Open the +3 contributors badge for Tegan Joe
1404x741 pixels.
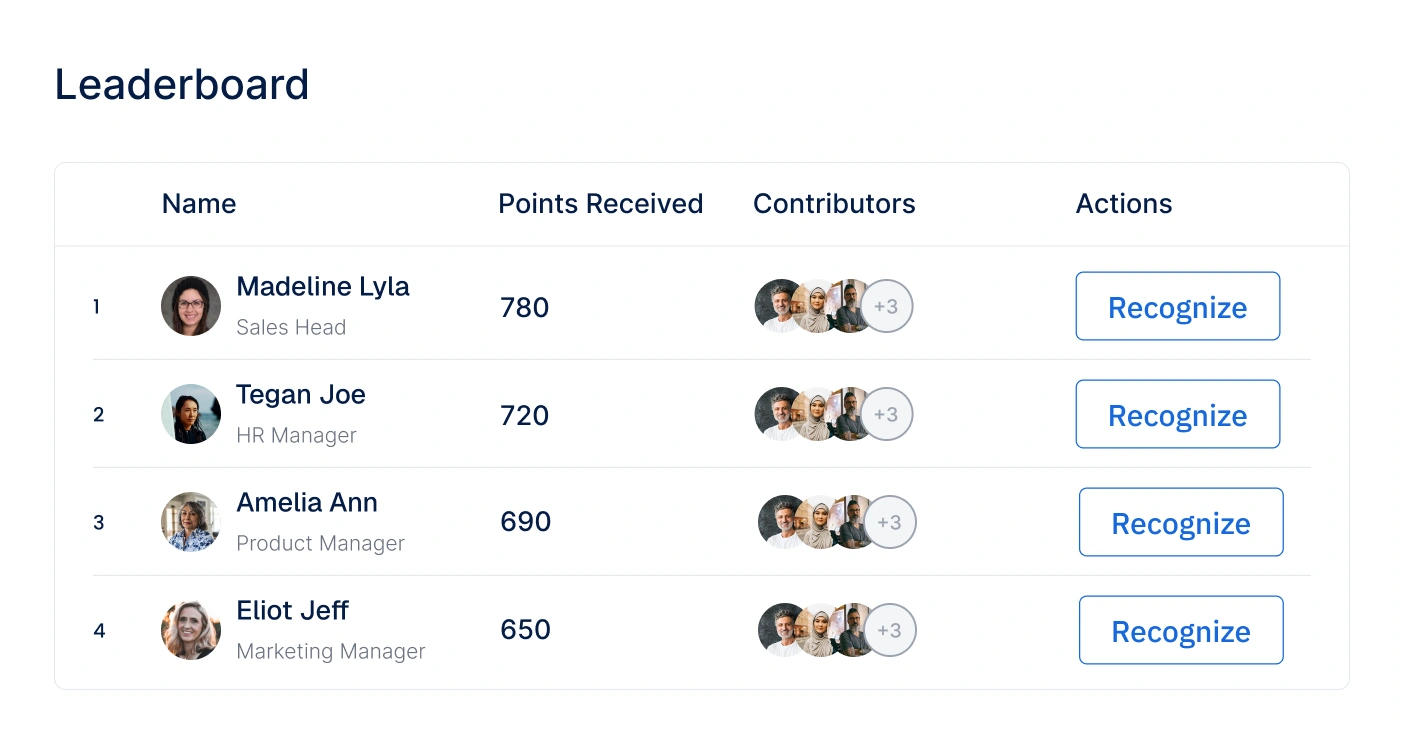[887, 414]
